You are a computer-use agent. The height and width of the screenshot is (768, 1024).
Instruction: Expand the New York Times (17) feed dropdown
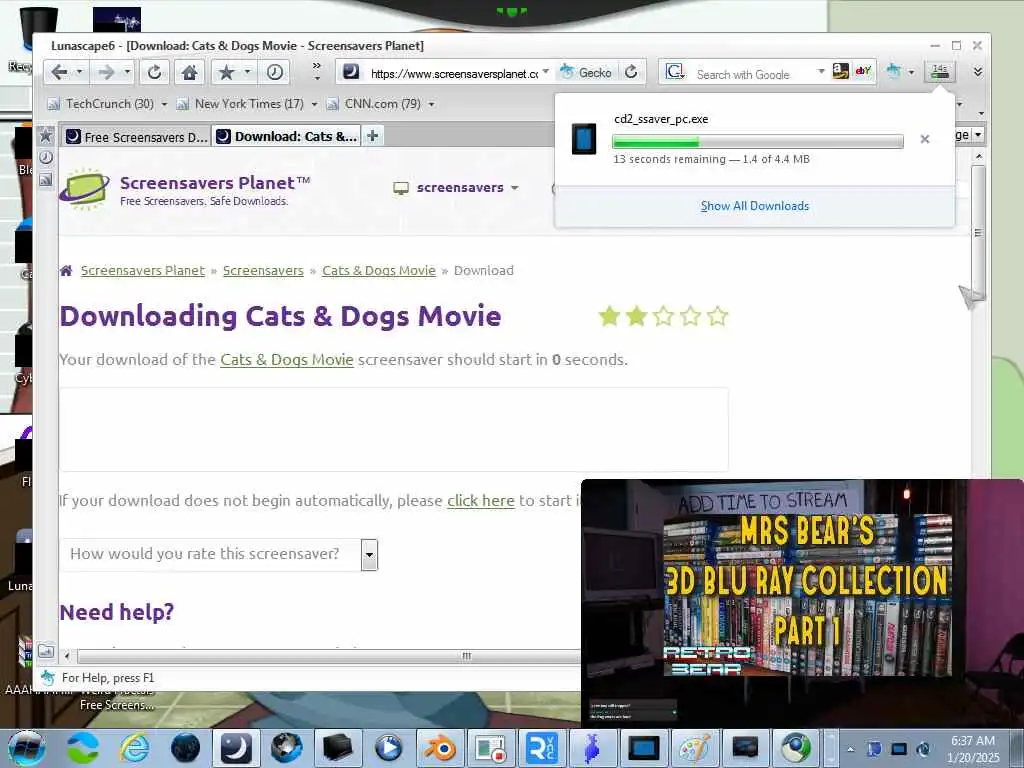click(x=314, y=104)
